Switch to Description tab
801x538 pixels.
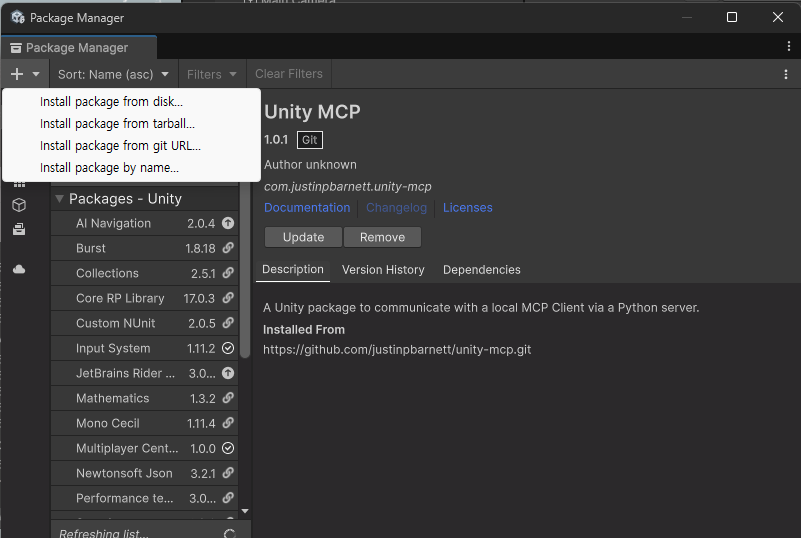pyautogui.click(x=293, y=270)
